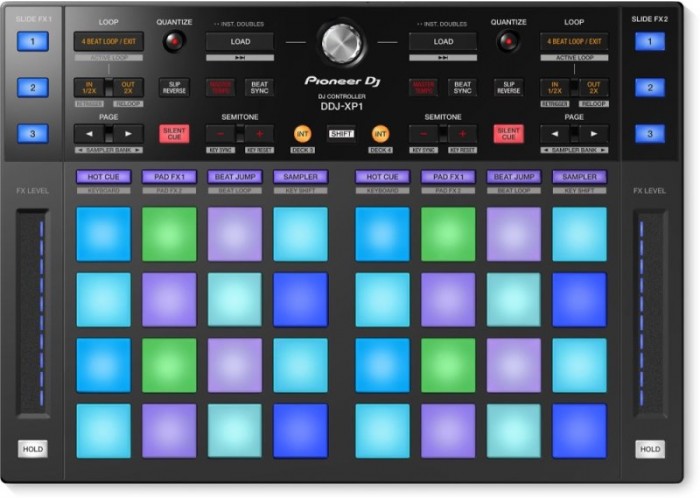Tap SLIDE FX2 button 1
This screenshot has width=700, height=500.
tap(650, 42)
